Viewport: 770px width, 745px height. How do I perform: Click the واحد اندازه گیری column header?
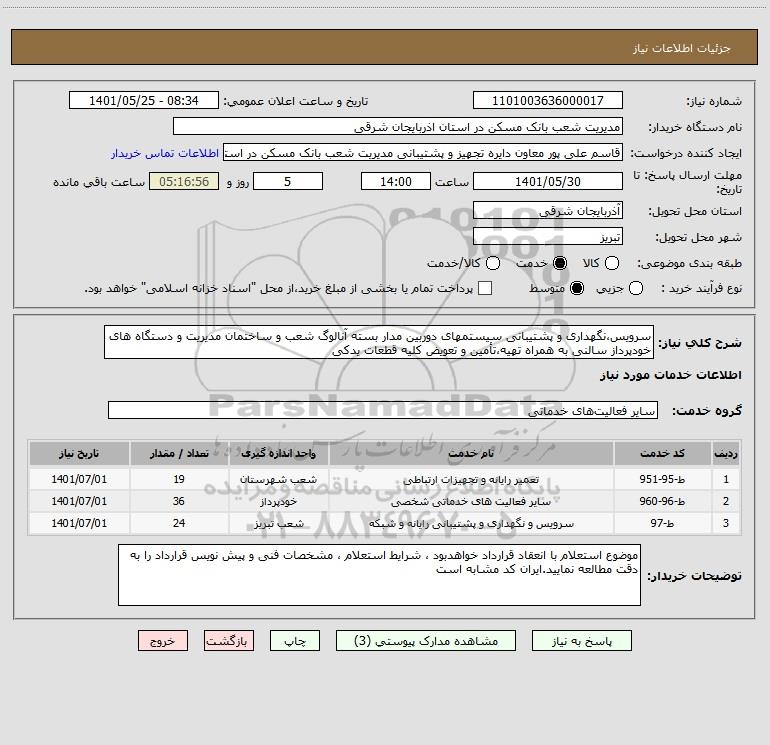tap(278, 453)
